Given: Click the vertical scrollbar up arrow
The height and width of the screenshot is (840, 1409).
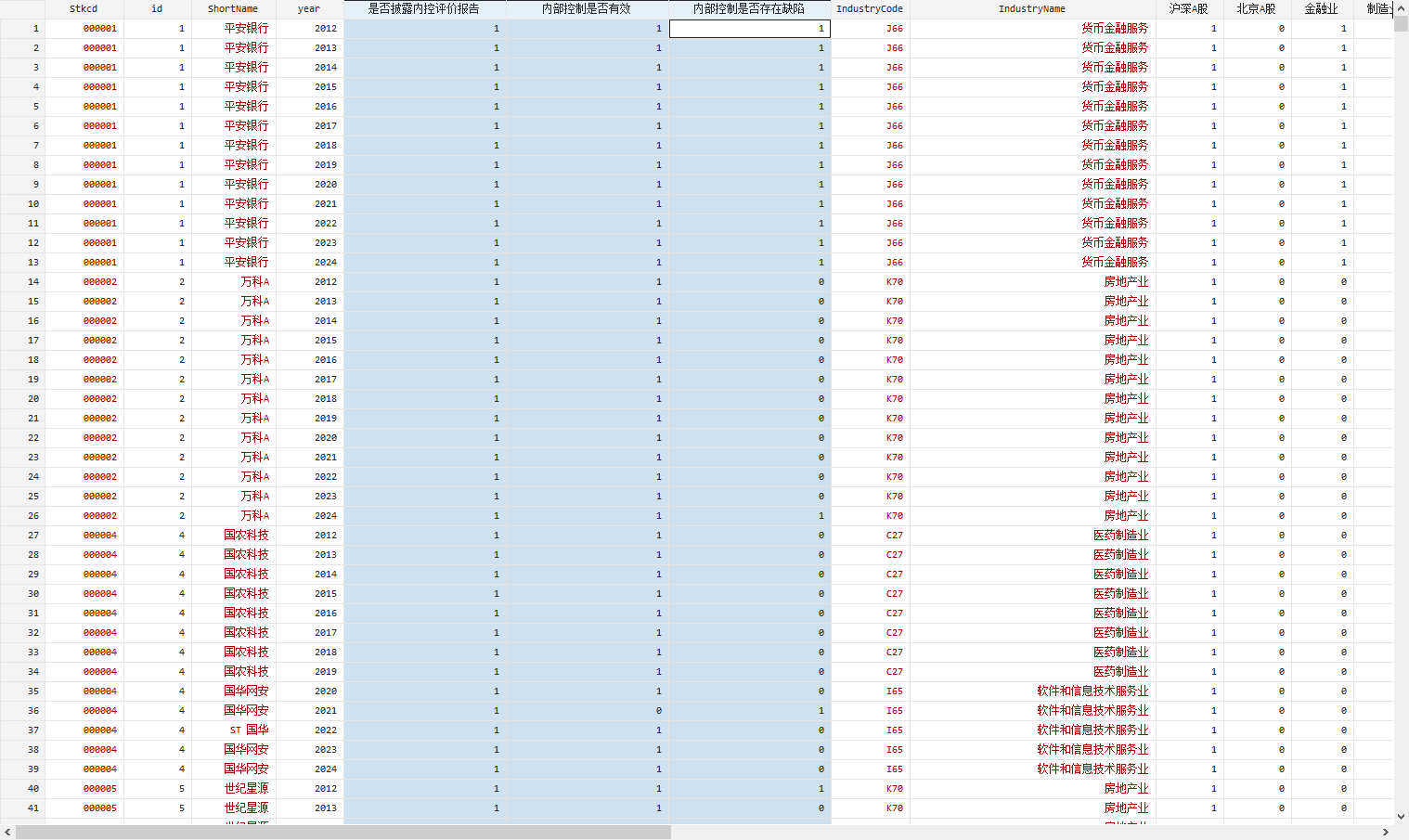Looking at the screenshot, I should click(1401, 8).
